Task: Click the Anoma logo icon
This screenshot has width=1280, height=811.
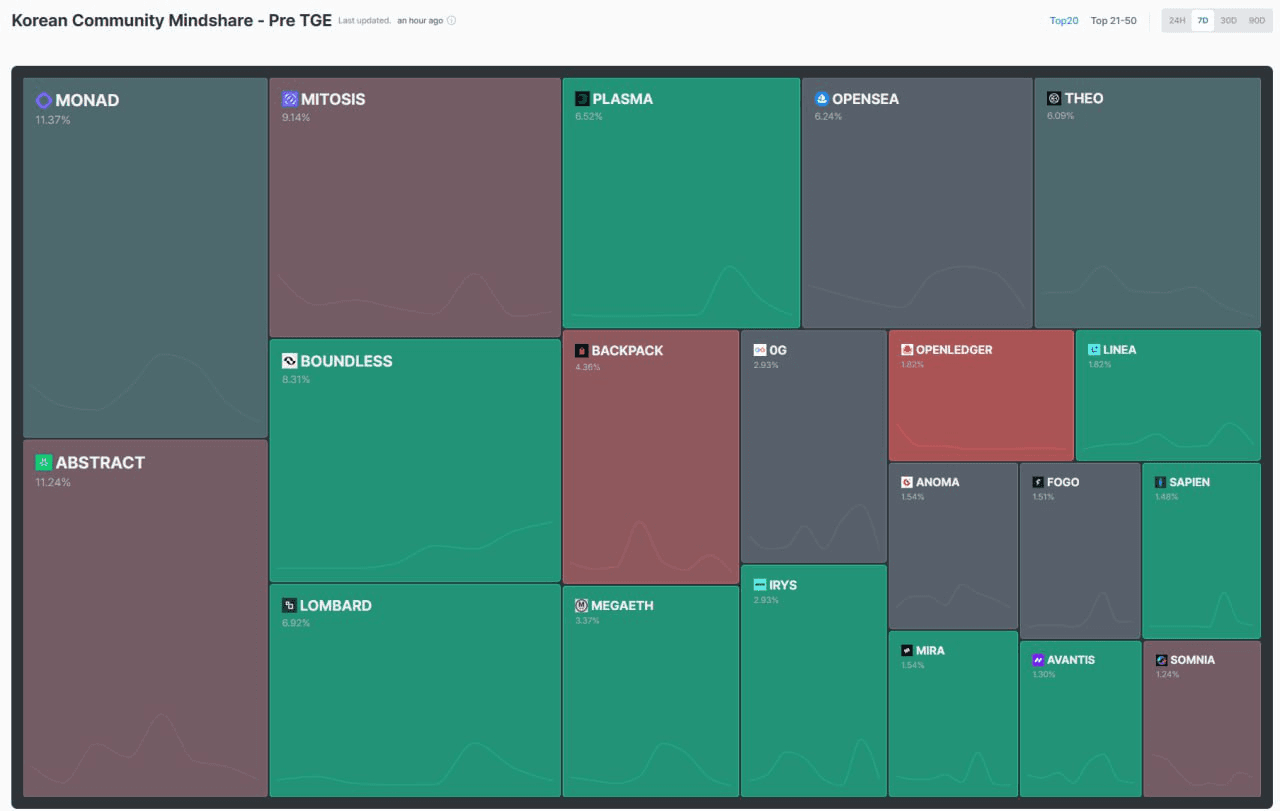Action: [x=907, y=482]
